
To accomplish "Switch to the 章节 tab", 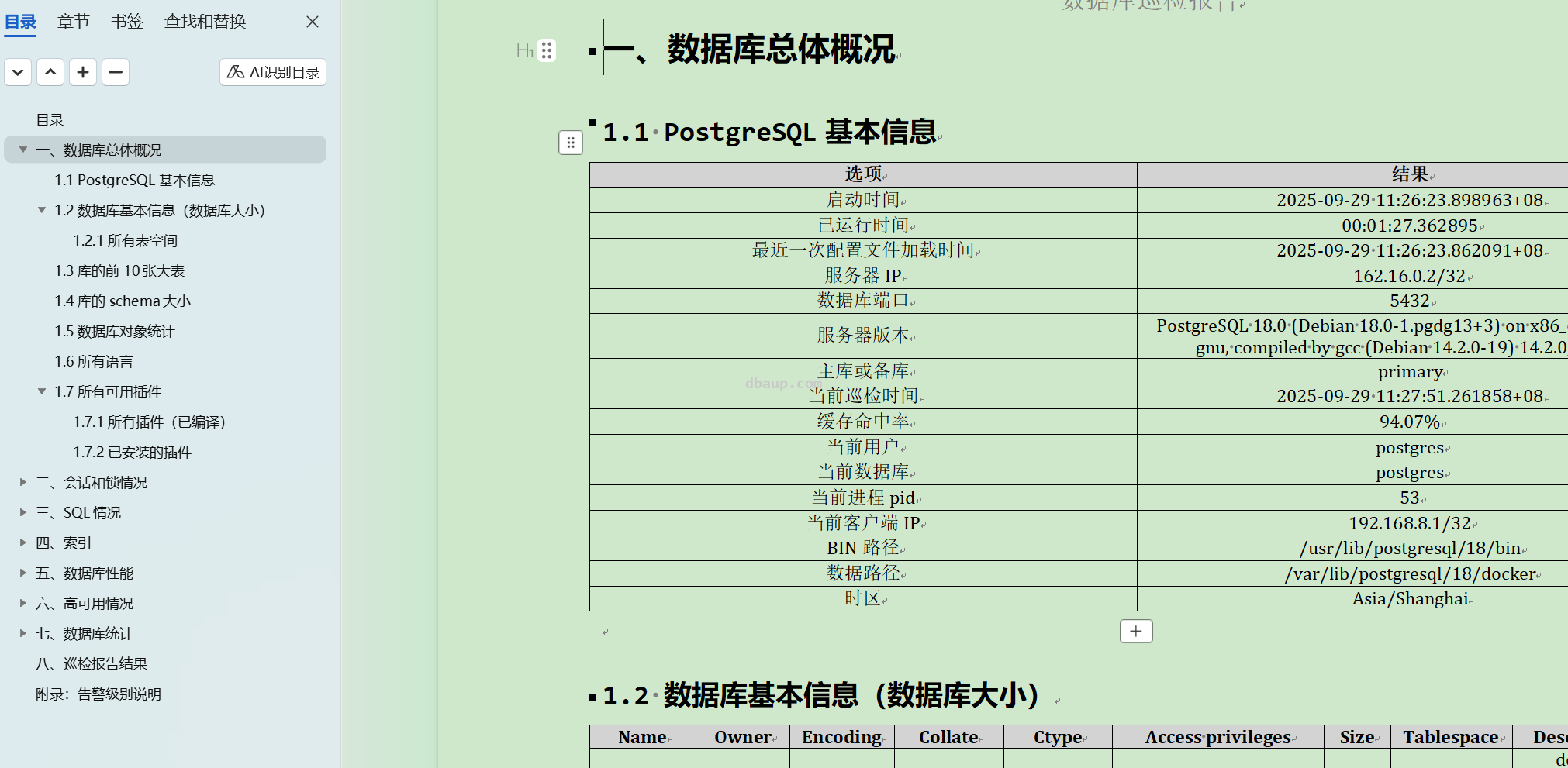I will 74,22.
